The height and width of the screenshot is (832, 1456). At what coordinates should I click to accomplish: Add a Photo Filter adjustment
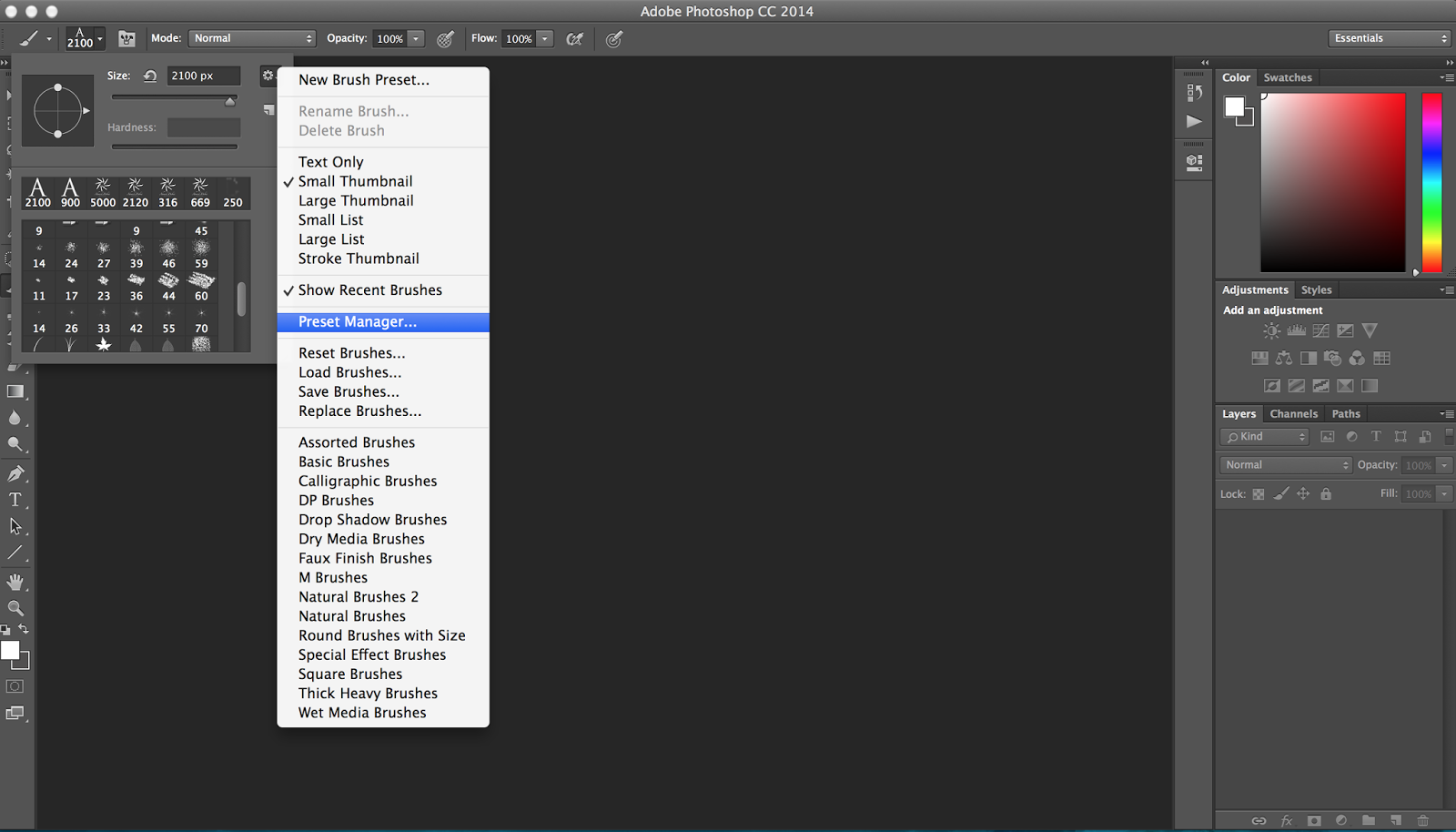click(1333, 358)
